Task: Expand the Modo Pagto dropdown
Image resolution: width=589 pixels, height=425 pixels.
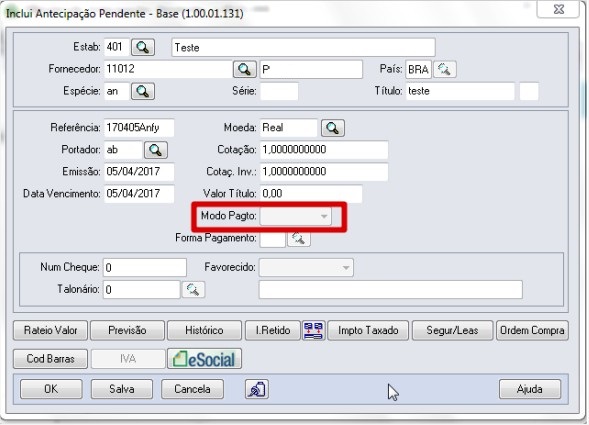Action: 296,216
